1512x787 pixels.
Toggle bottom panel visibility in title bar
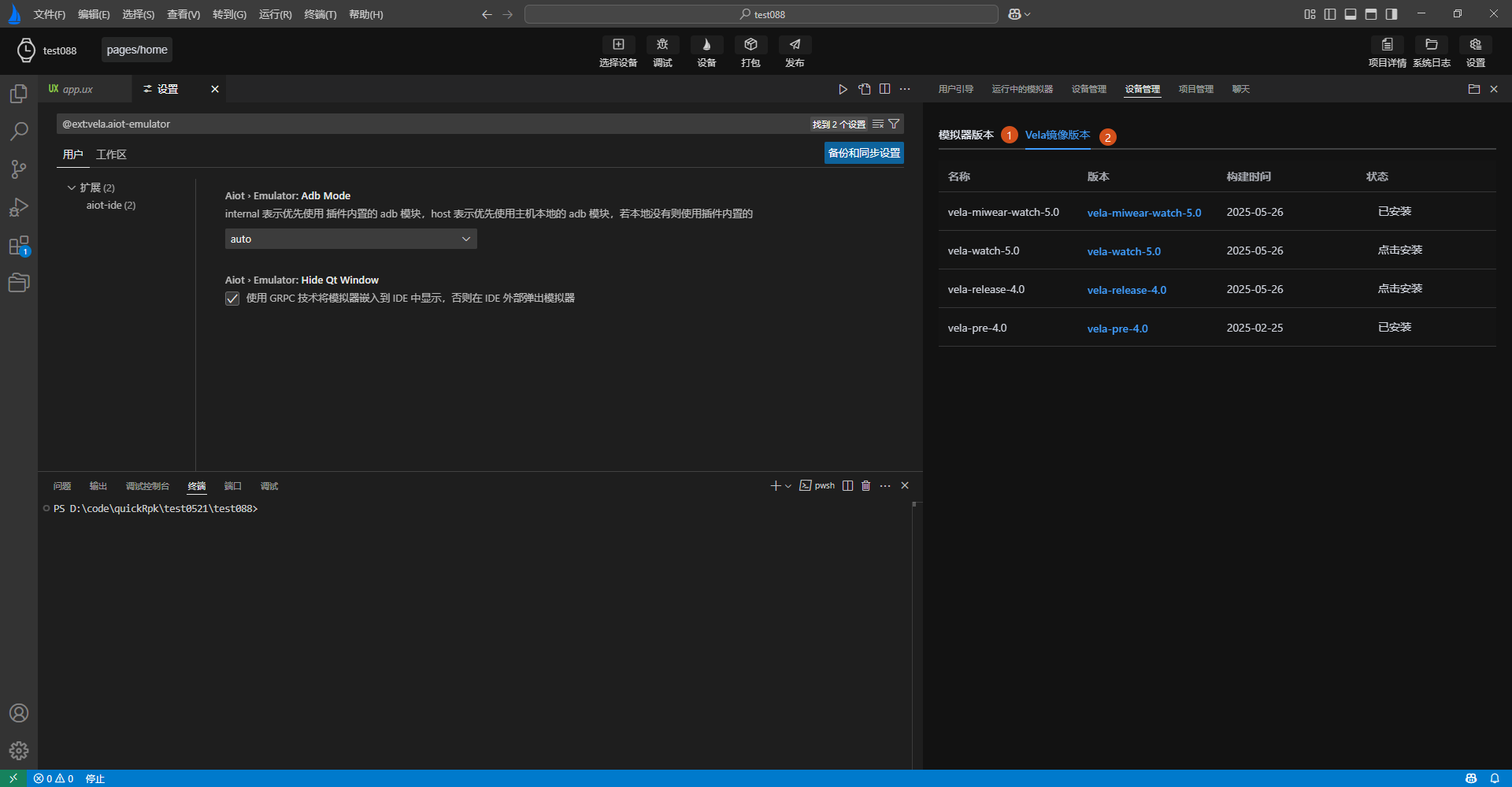tap(1351, 14)
